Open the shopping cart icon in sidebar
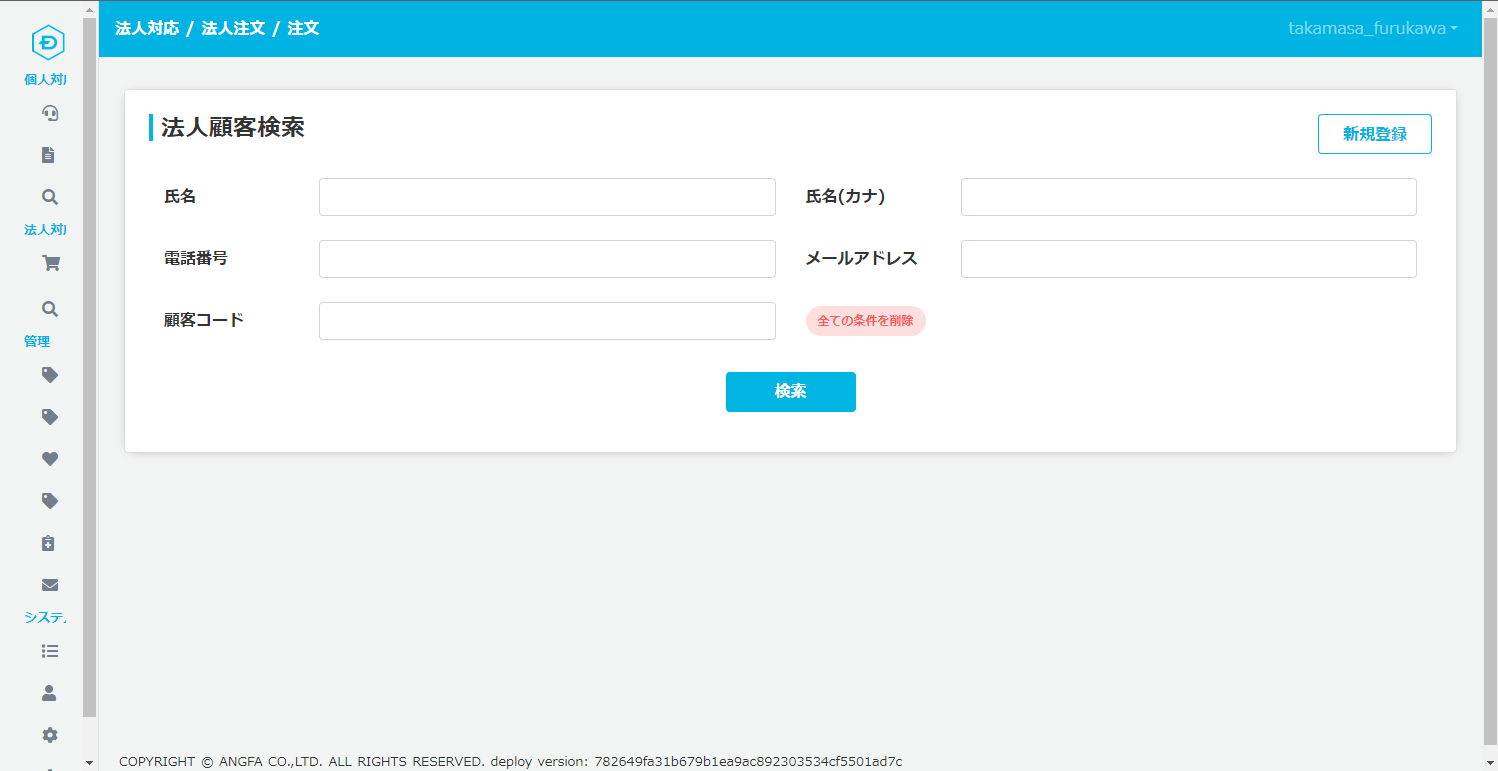Image resolution: width=1498 pixels, height=771 pixels. tap(50, 264)
